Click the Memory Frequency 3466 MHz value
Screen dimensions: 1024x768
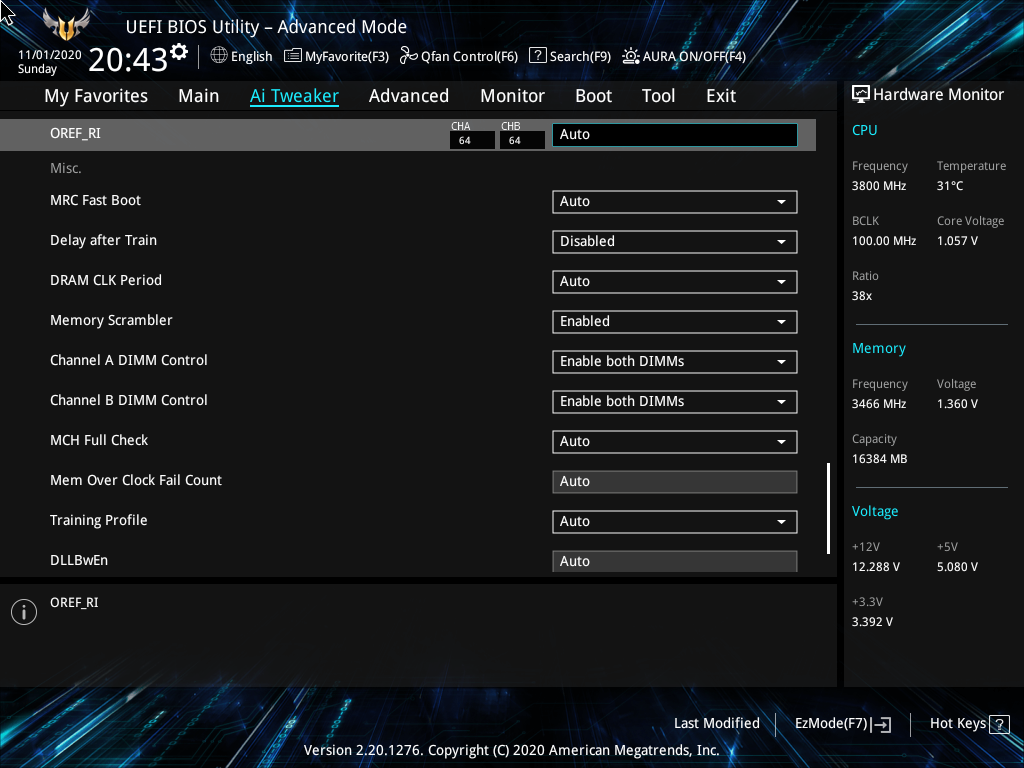[879, 404]
